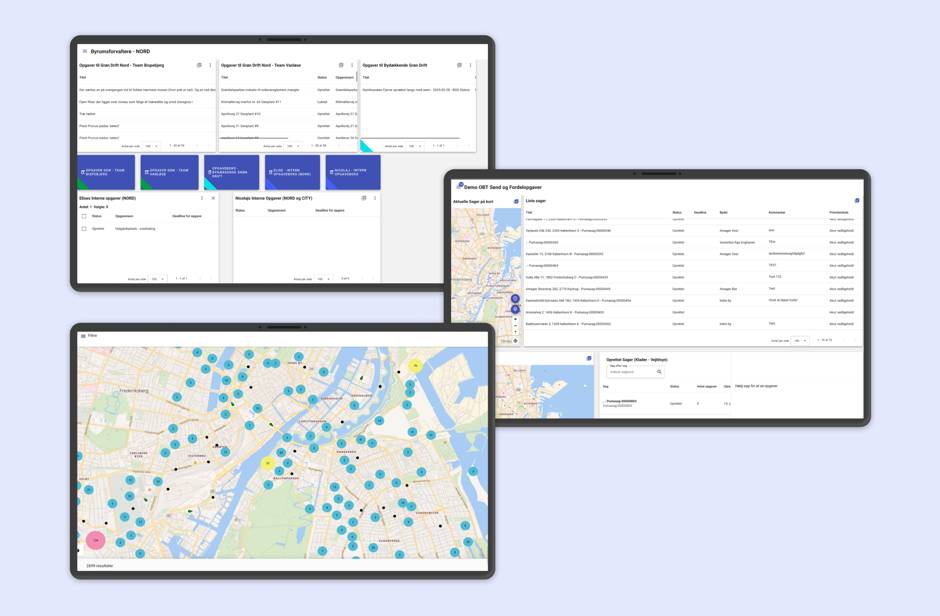The width and height of the screenshot is (940, 616).
Task: Open rows-per-page dropdown under Liste sager
Action: (799, 340)
